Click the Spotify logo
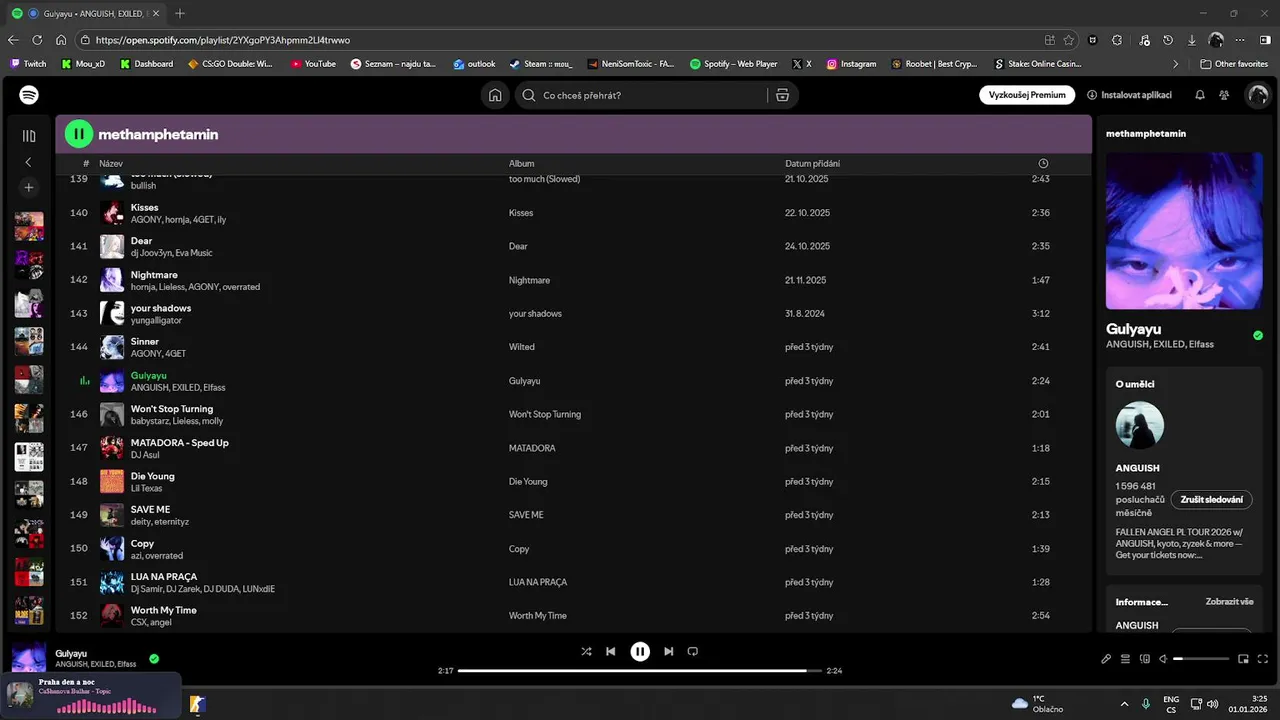The width and height of the screenshot is (1280, 720). [29, 95]
